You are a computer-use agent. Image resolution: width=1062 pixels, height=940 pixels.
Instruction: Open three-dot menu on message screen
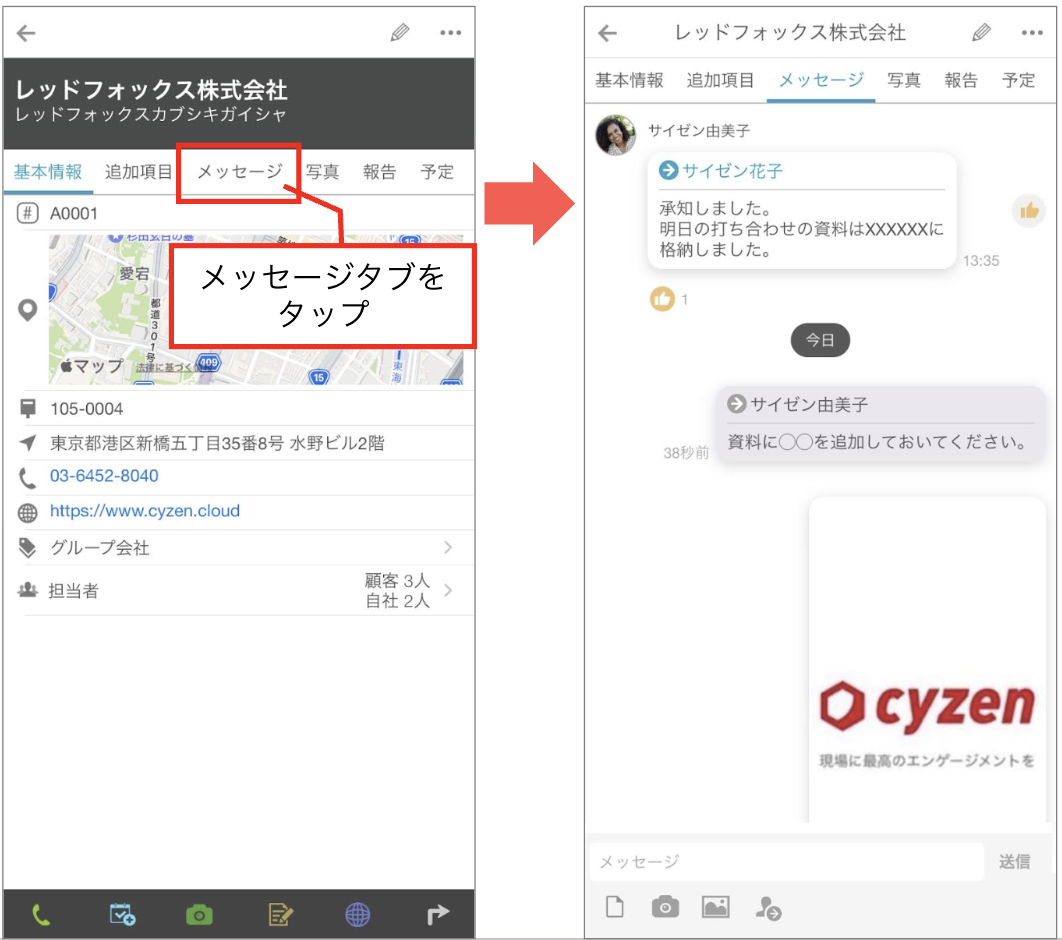pyautogui.click(x=1032, y=33)
